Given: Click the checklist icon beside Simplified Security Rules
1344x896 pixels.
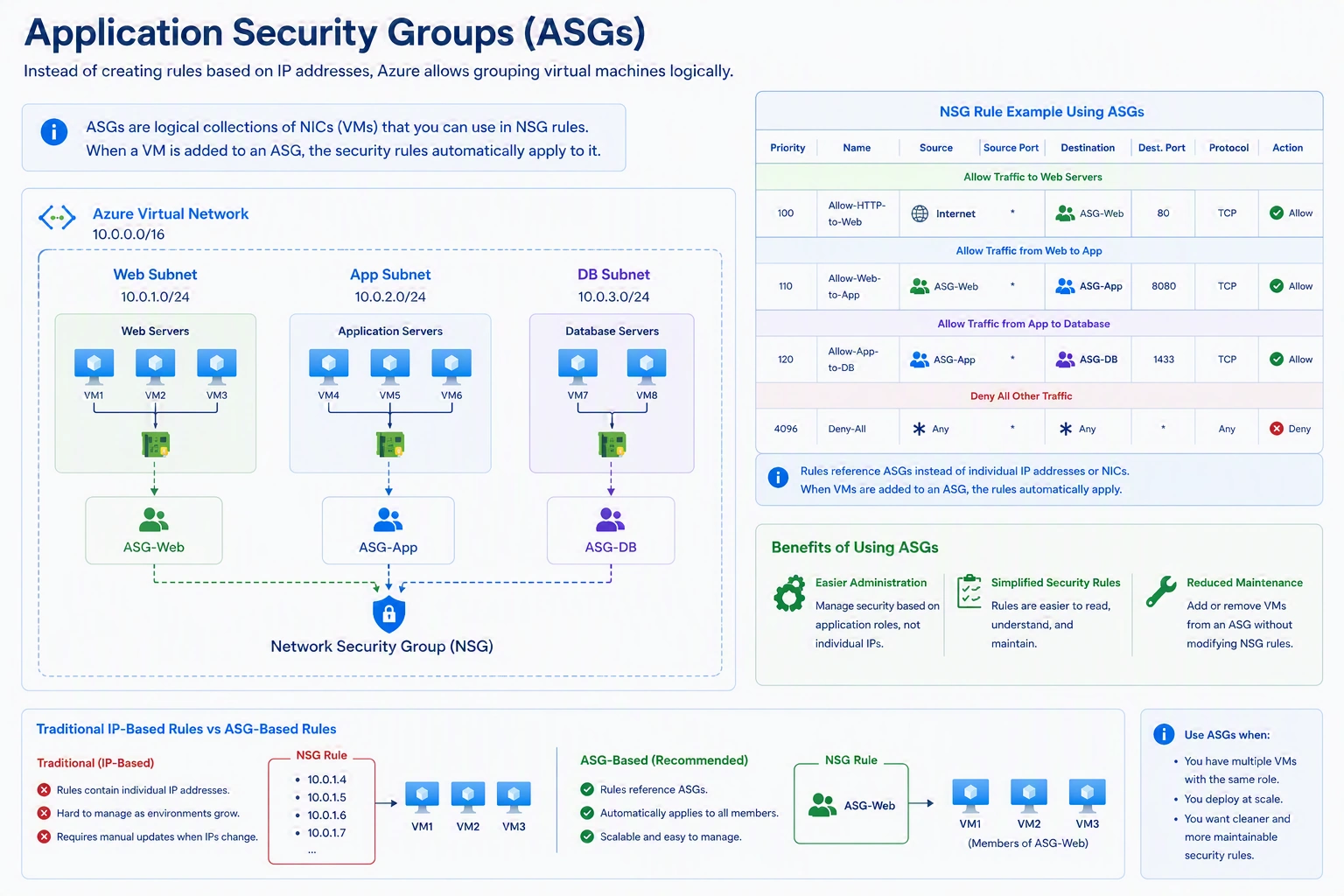Looking at the screenshot, I should point(969,591).
